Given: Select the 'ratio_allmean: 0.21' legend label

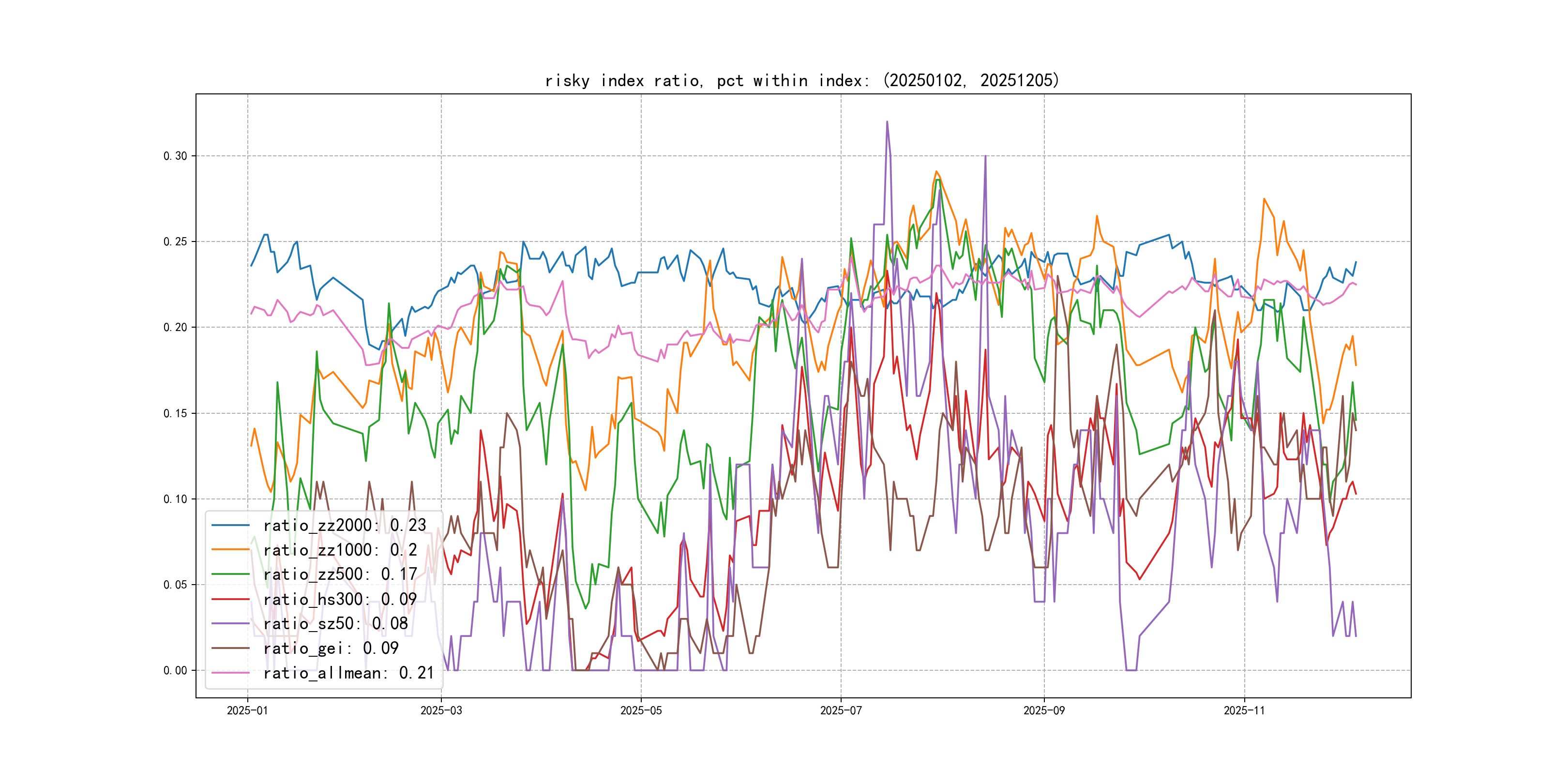Looking at the screenshot, I should click(x=348, y=673).
